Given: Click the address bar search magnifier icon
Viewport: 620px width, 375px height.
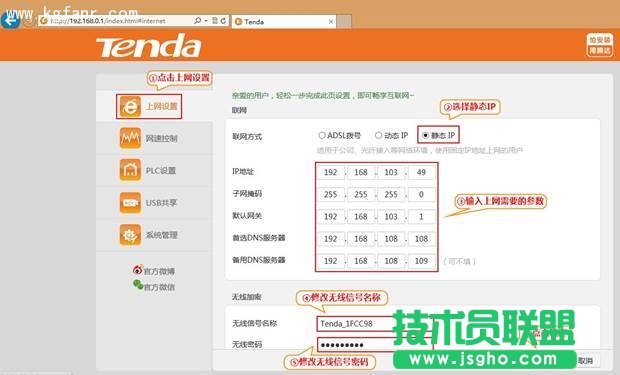Looking at the screenshot, I should pyautogui.click(x=198, y=21).
